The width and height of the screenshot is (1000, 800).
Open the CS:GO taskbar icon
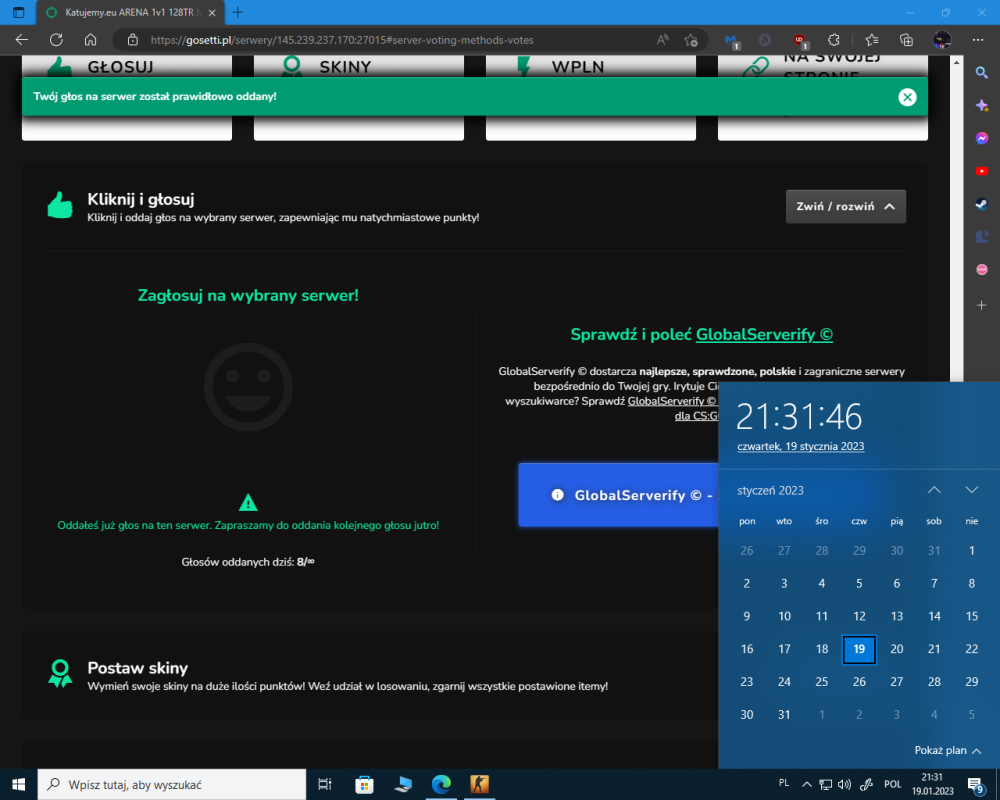(480, 784)
